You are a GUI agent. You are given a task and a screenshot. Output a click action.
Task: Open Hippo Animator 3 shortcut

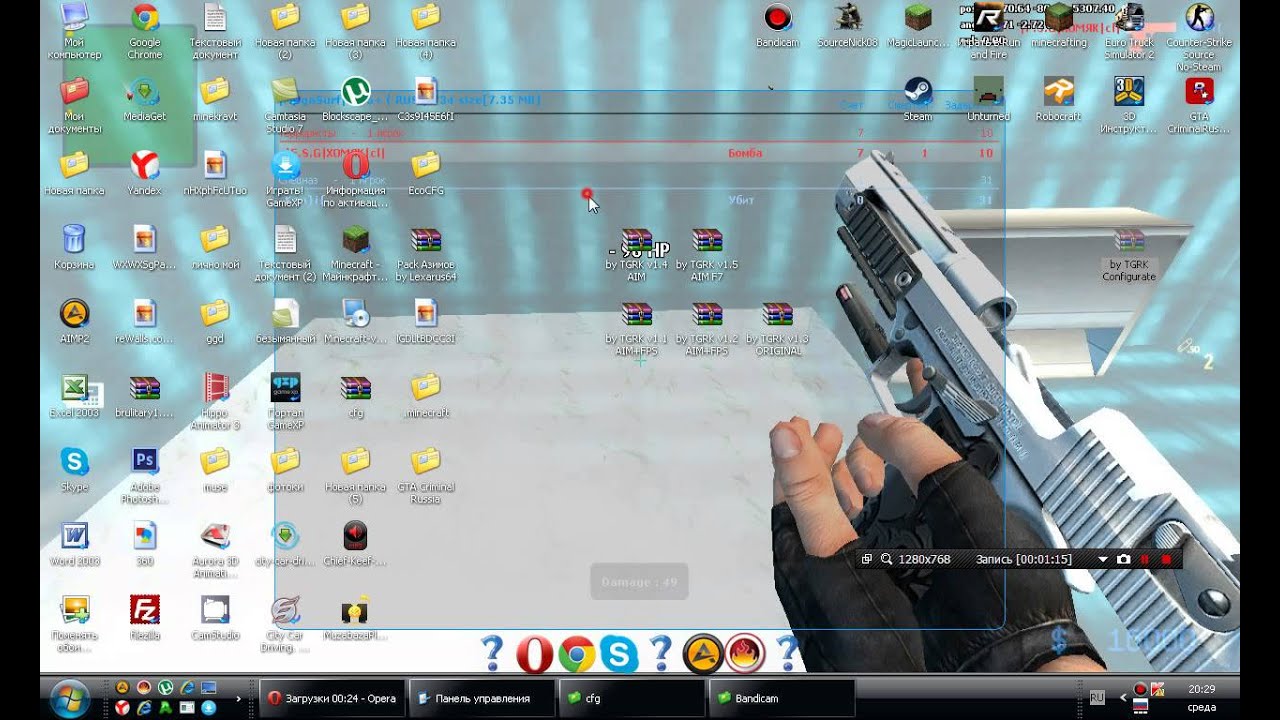[x=215, y=387]
